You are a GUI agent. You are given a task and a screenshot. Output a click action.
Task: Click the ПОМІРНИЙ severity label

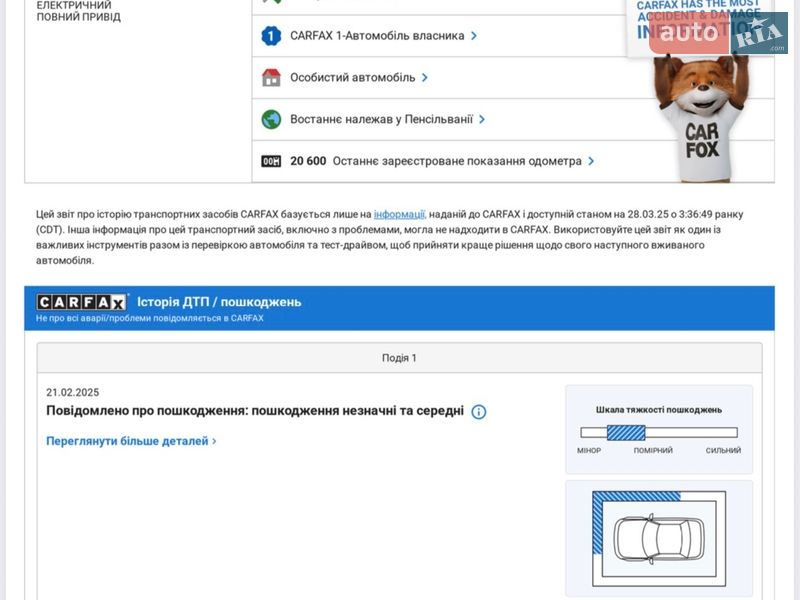653,451
